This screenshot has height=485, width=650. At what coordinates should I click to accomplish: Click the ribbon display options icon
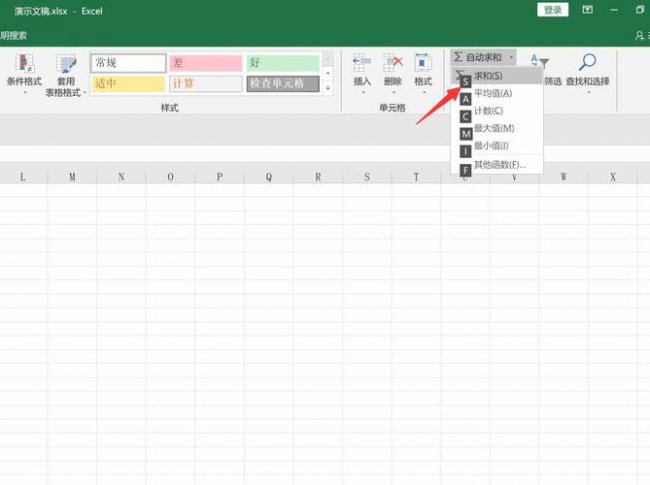[x=587, y=10]
